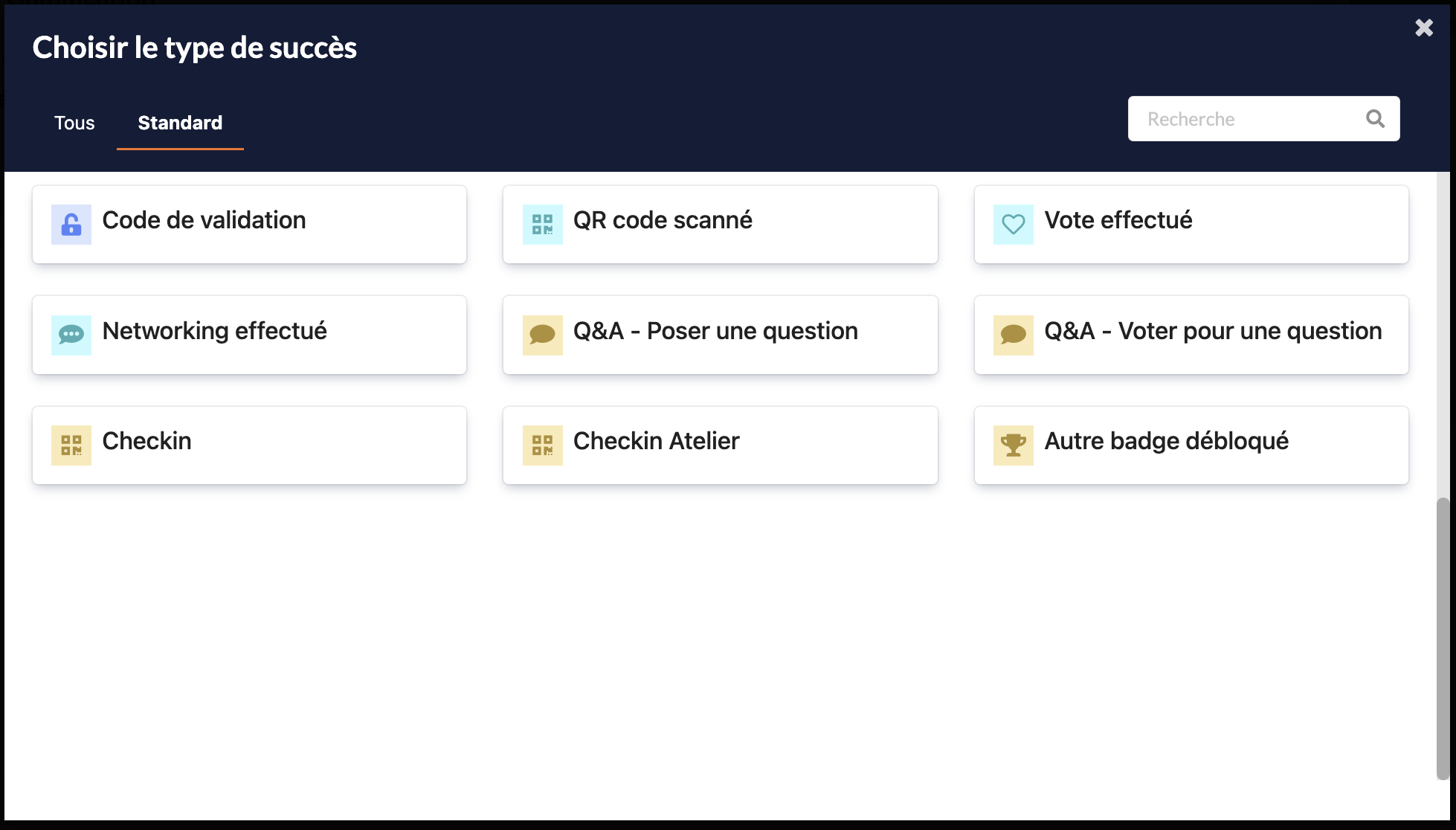Switch to the Tous tab
The image size is (1456, 830).
point(75,122)
